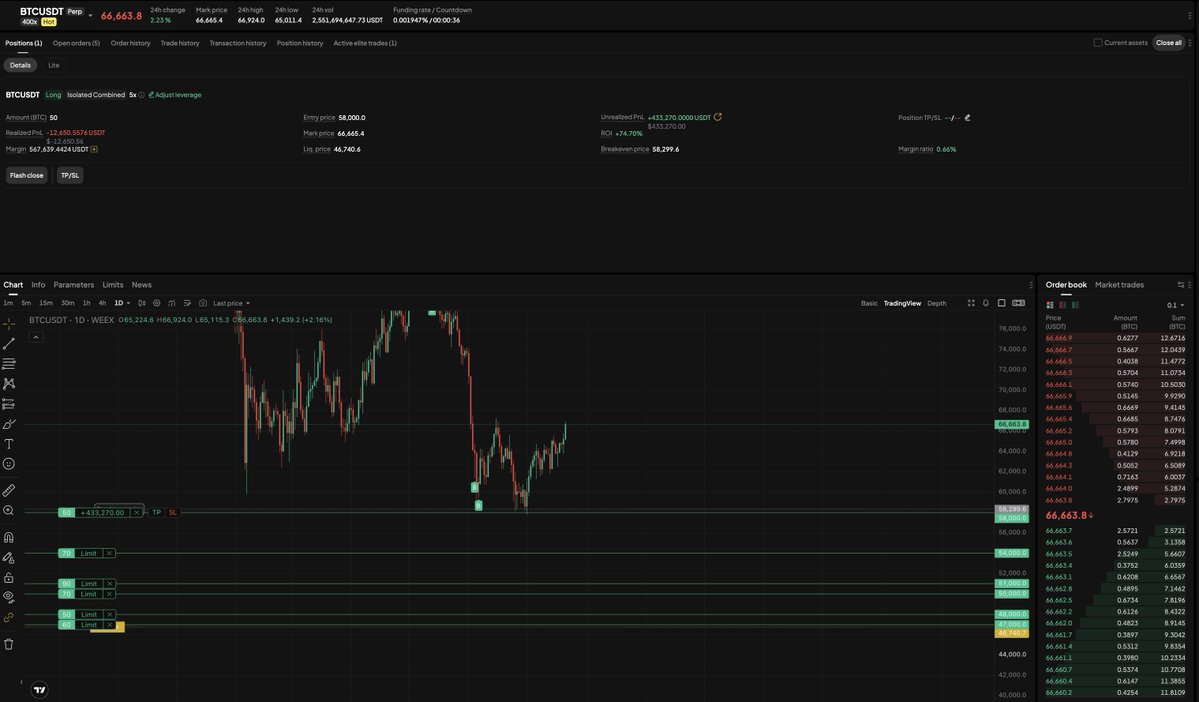The image size is (1199, 702).
Task: Select the long position forecasting tool
Action: point(8,404)
